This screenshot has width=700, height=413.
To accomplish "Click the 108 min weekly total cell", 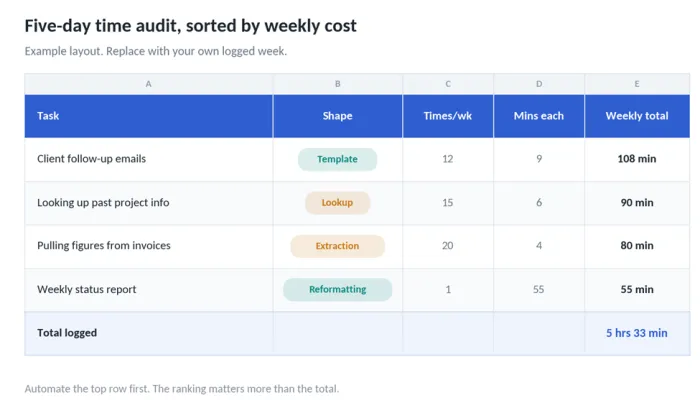I will point(637,159).
